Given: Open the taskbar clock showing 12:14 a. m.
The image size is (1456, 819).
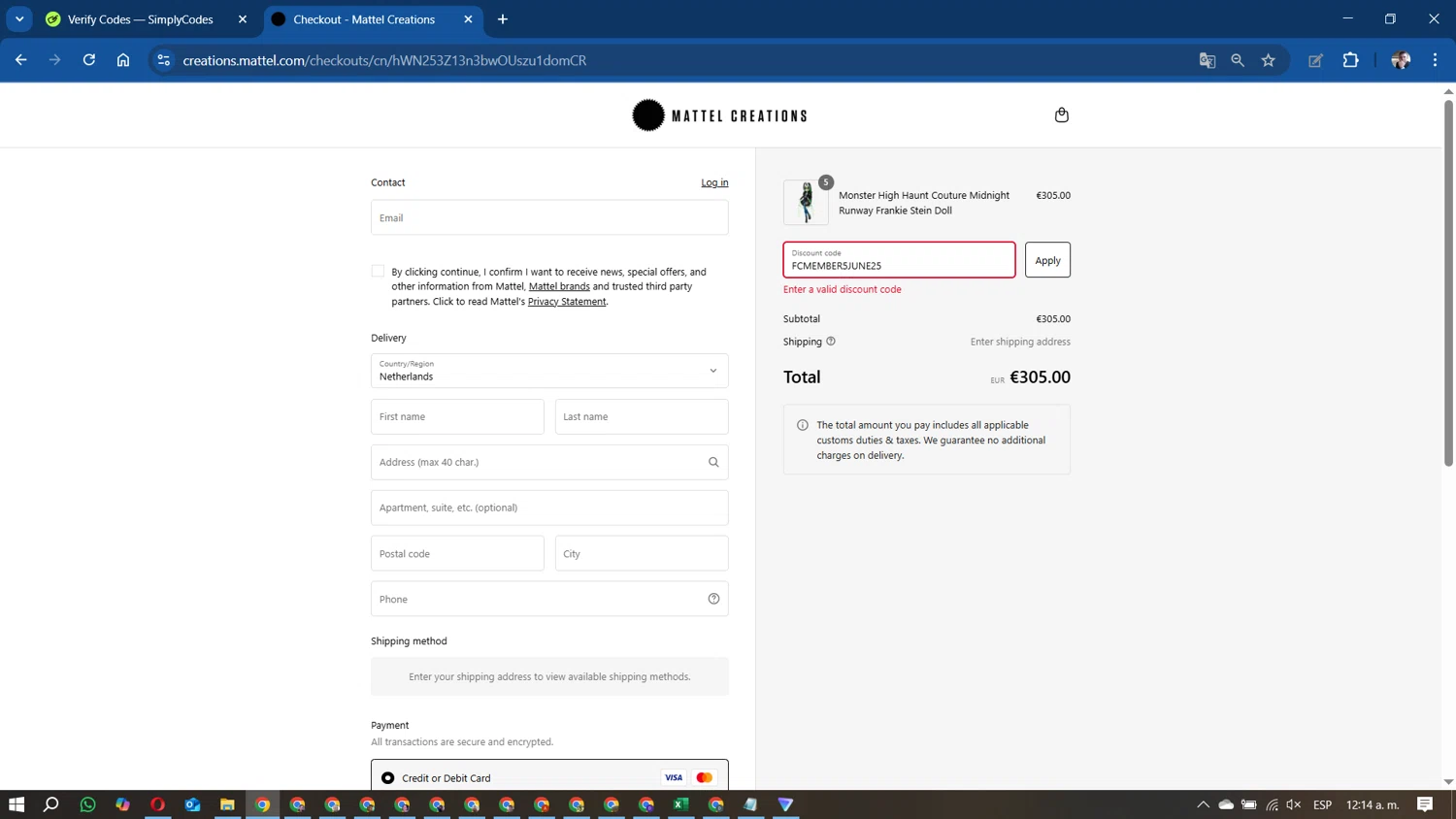Looking at the screenshot, I should (1373, 804).
